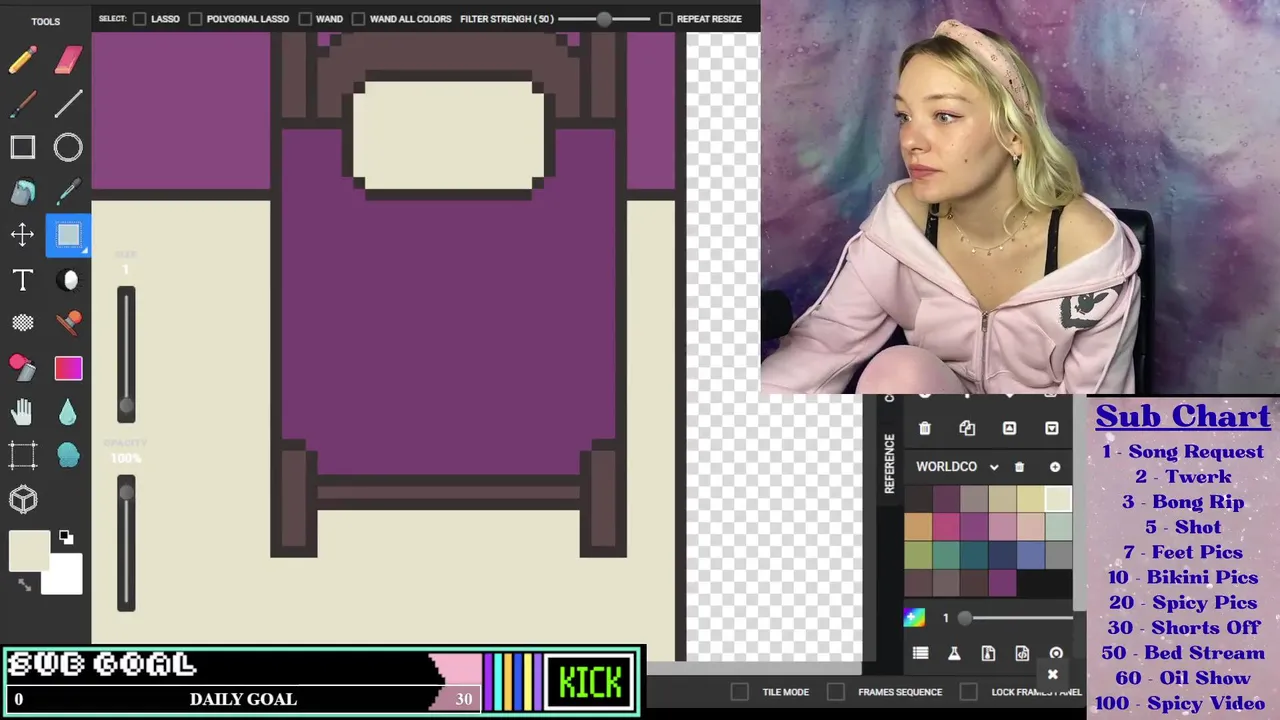Choose the pale yellow palette swatch
The width and height of the screenshot is (1280, 720).
(x=1031, y=499)
